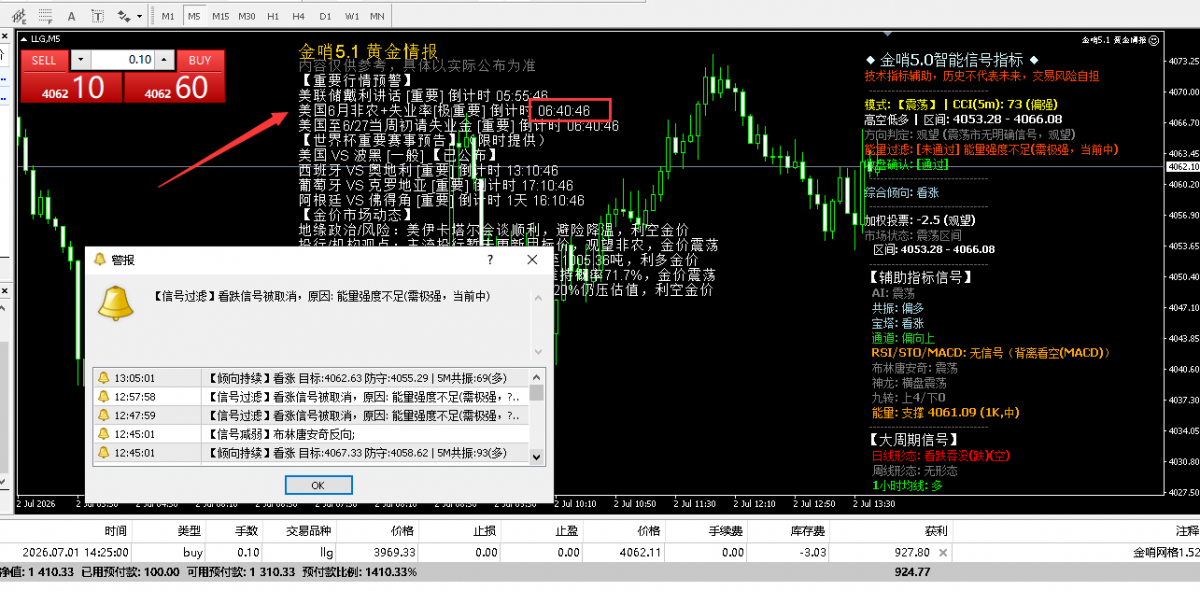Click the 金哨5.1 黄金情报 heading
This screenshot has width=1200, height=591.
pyautogui.click(x=368, y=51)
